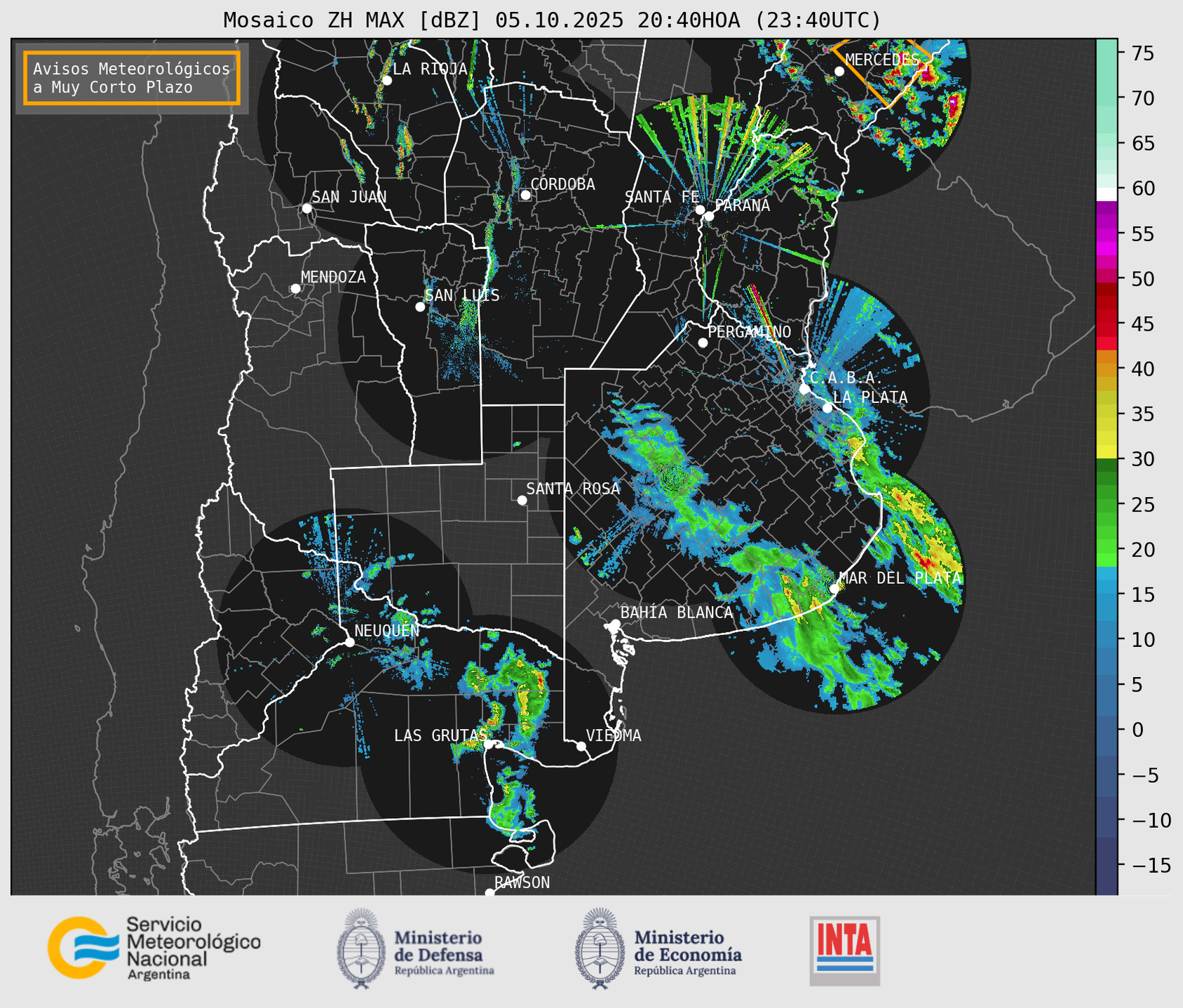Image resolution: width=1183 pixels, height=1008 pixels.
Task: Click the white city dot for Viedma
Action: pos(581,746)
